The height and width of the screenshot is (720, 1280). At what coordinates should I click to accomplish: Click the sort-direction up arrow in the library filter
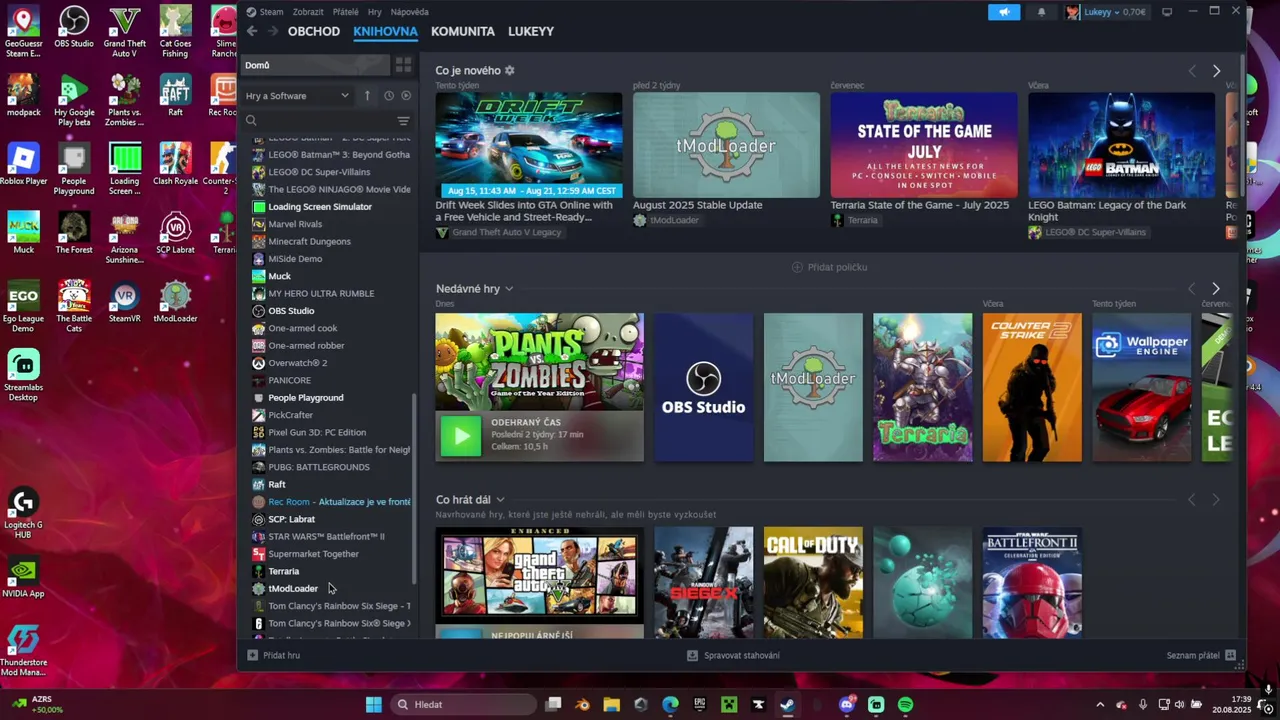coord(367,96)
